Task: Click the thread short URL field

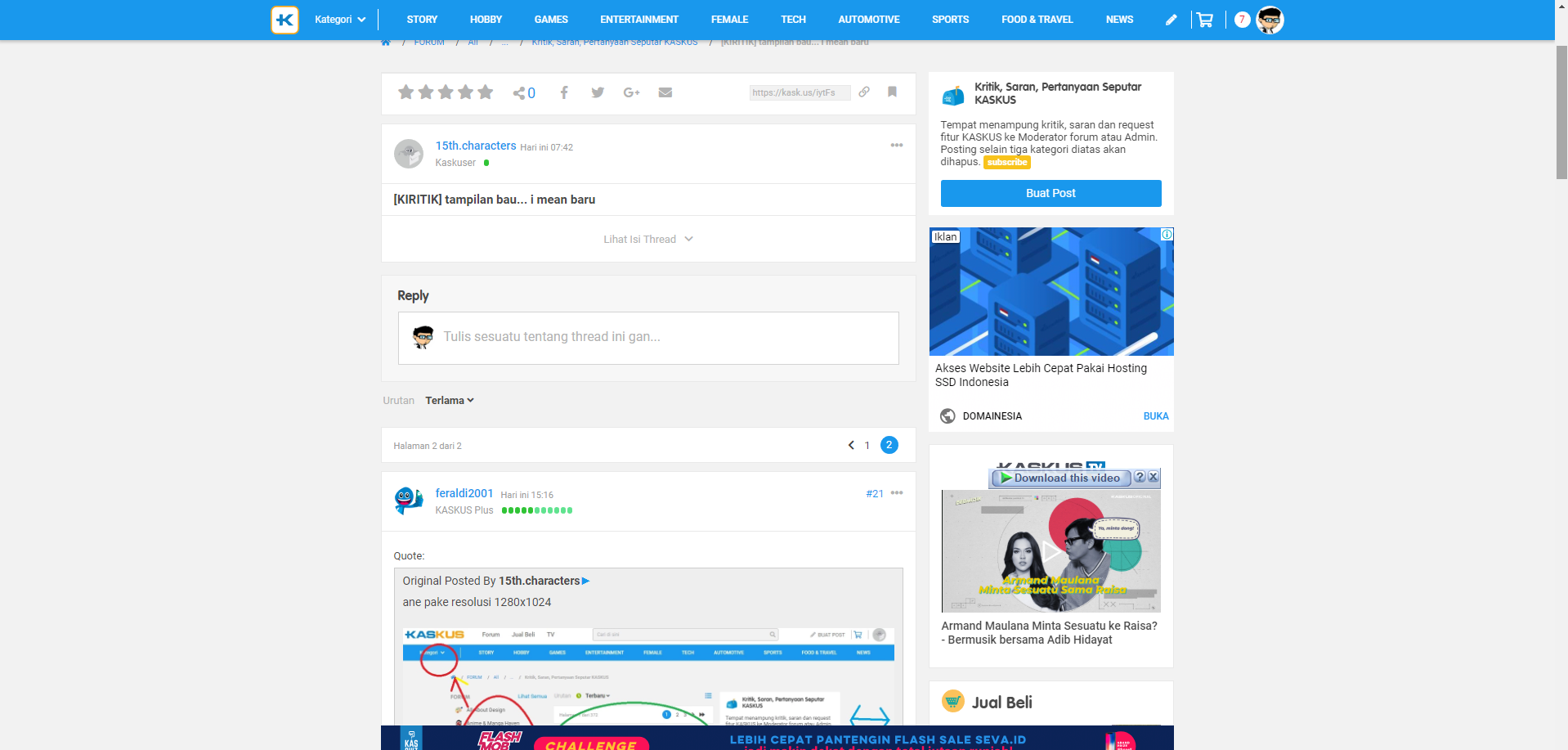Action: (800, 92)
